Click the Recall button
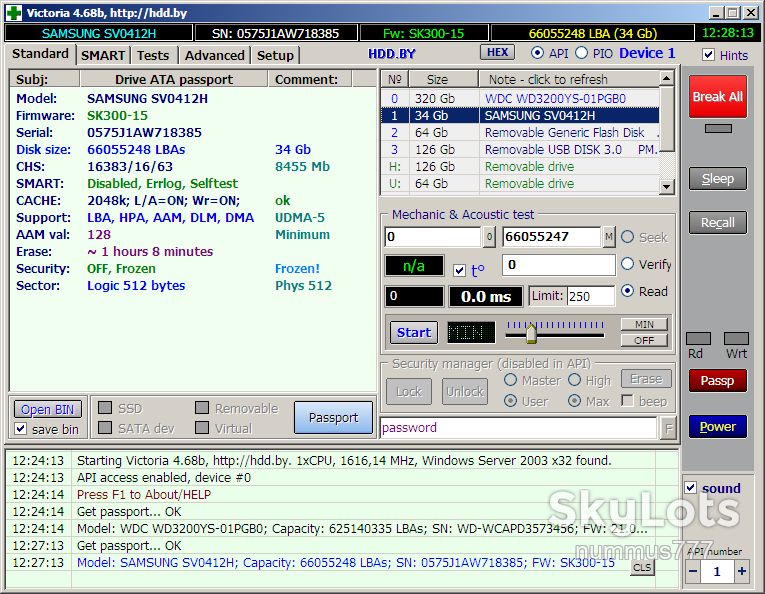 pos(718,223)
